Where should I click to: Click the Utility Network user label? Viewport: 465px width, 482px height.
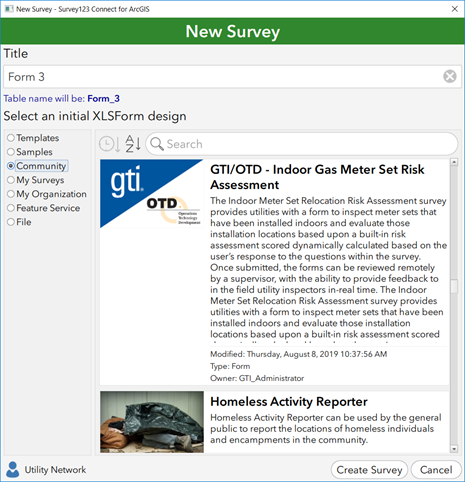click(55, 470)
